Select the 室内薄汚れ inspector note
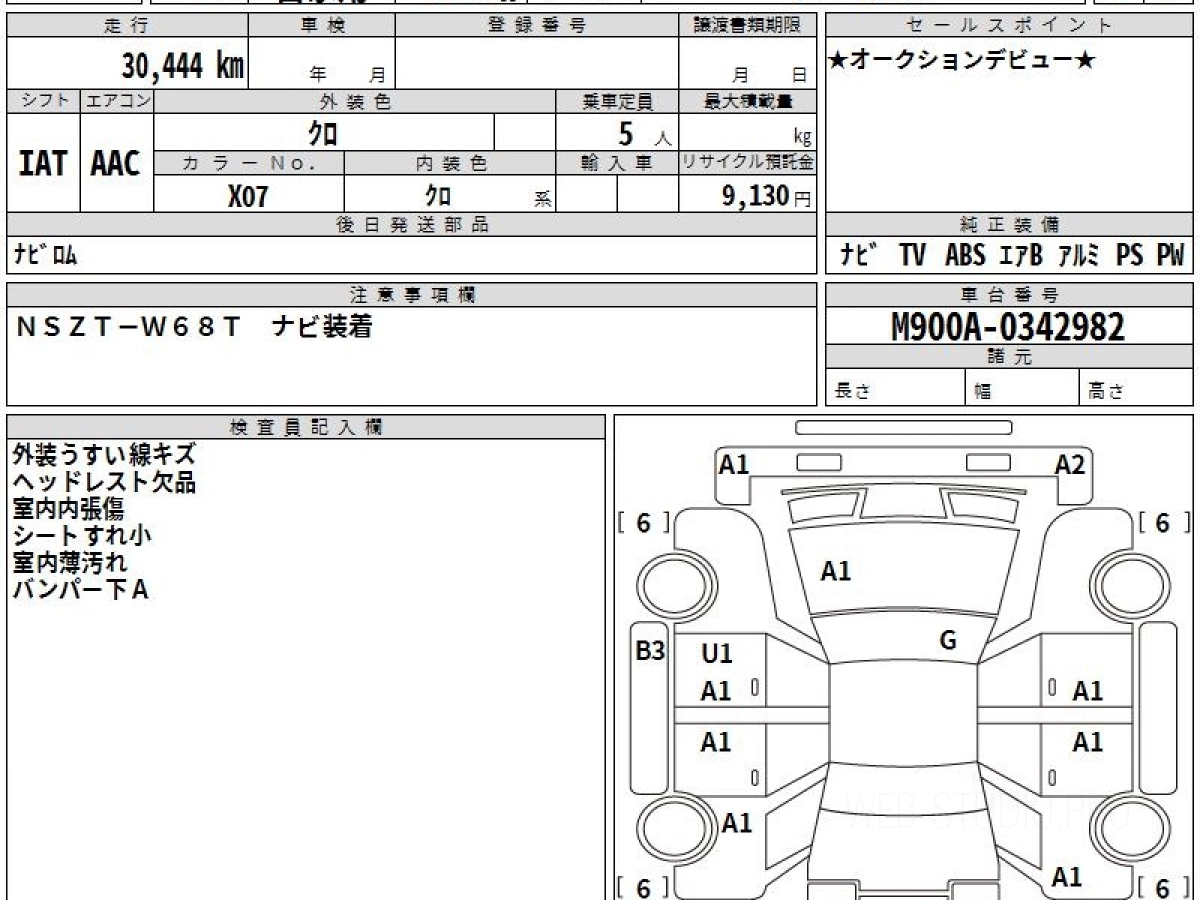 pos(70,562)
